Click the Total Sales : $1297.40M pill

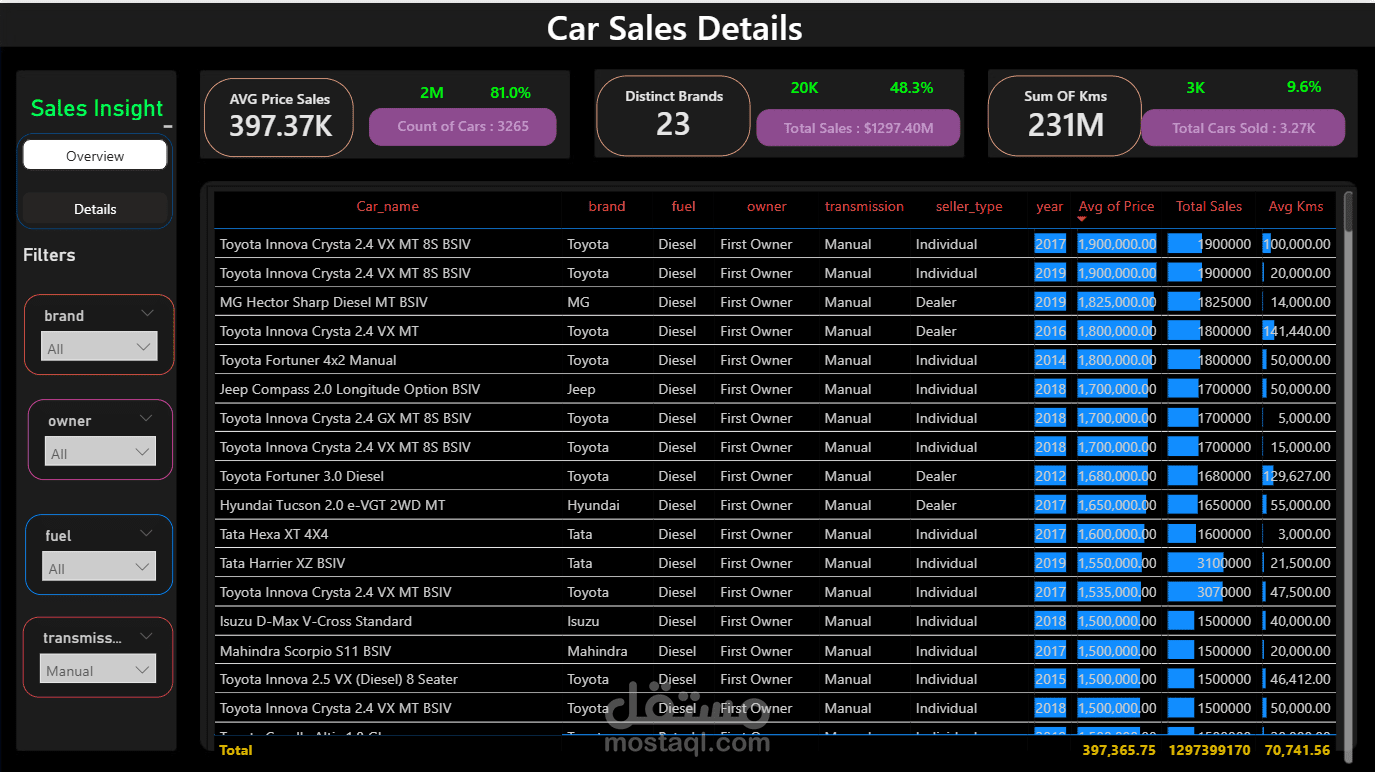(x=858, y=127)
